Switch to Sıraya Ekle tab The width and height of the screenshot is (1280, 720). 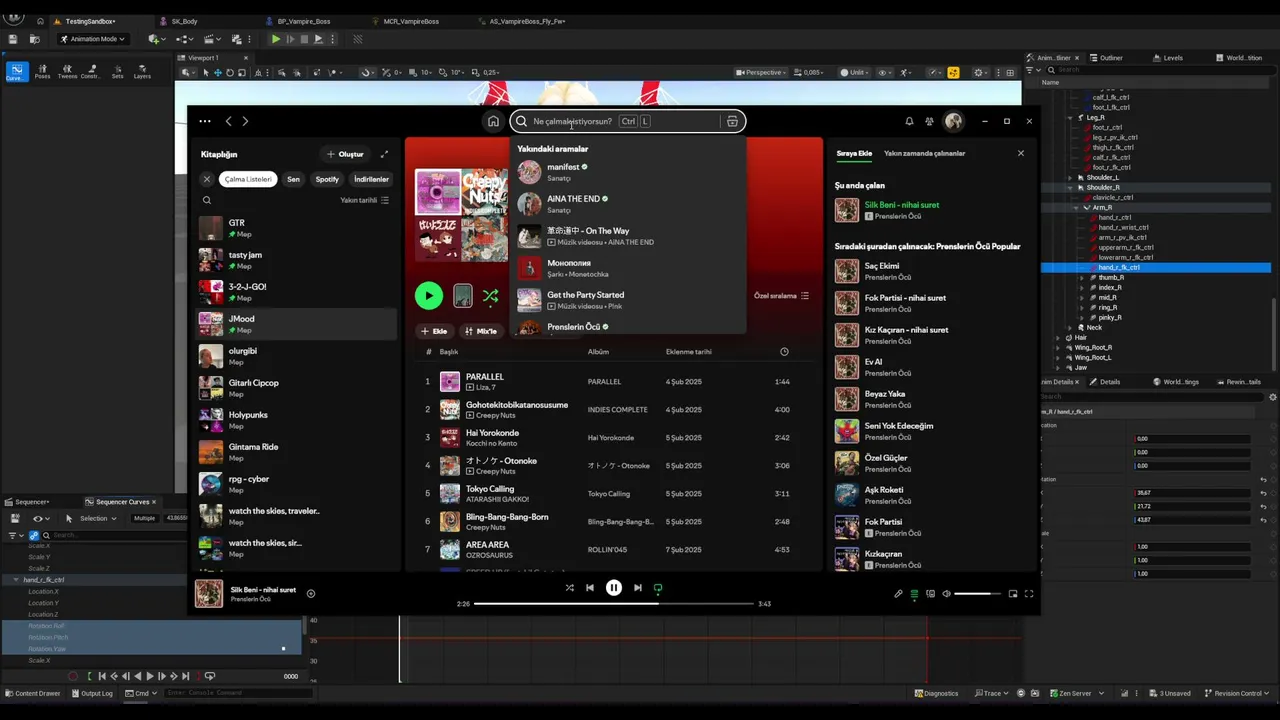[x=854, y=153]
